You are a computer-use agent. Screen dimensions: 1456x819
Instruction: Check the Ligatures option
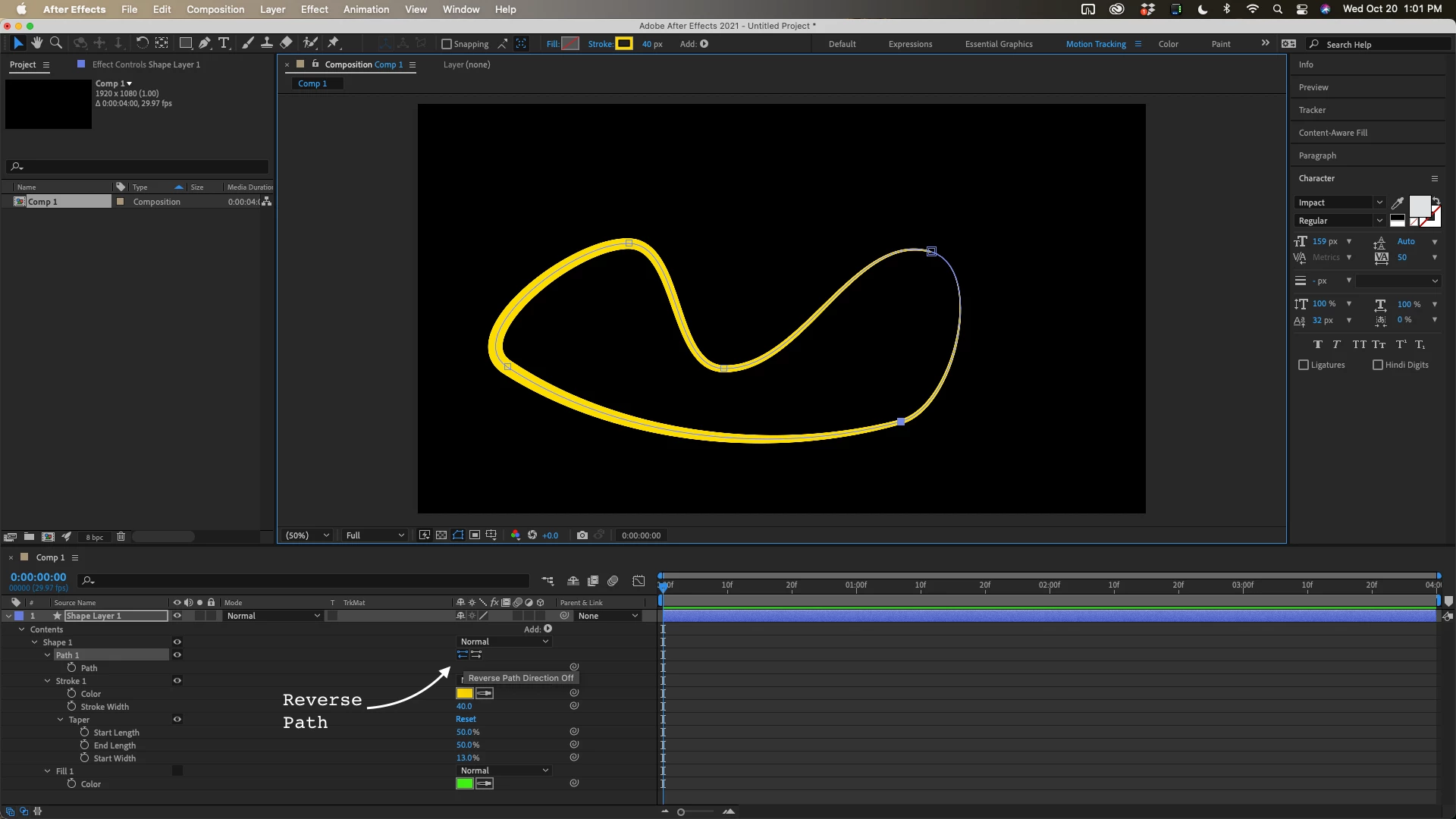[x=1304, y=365]
